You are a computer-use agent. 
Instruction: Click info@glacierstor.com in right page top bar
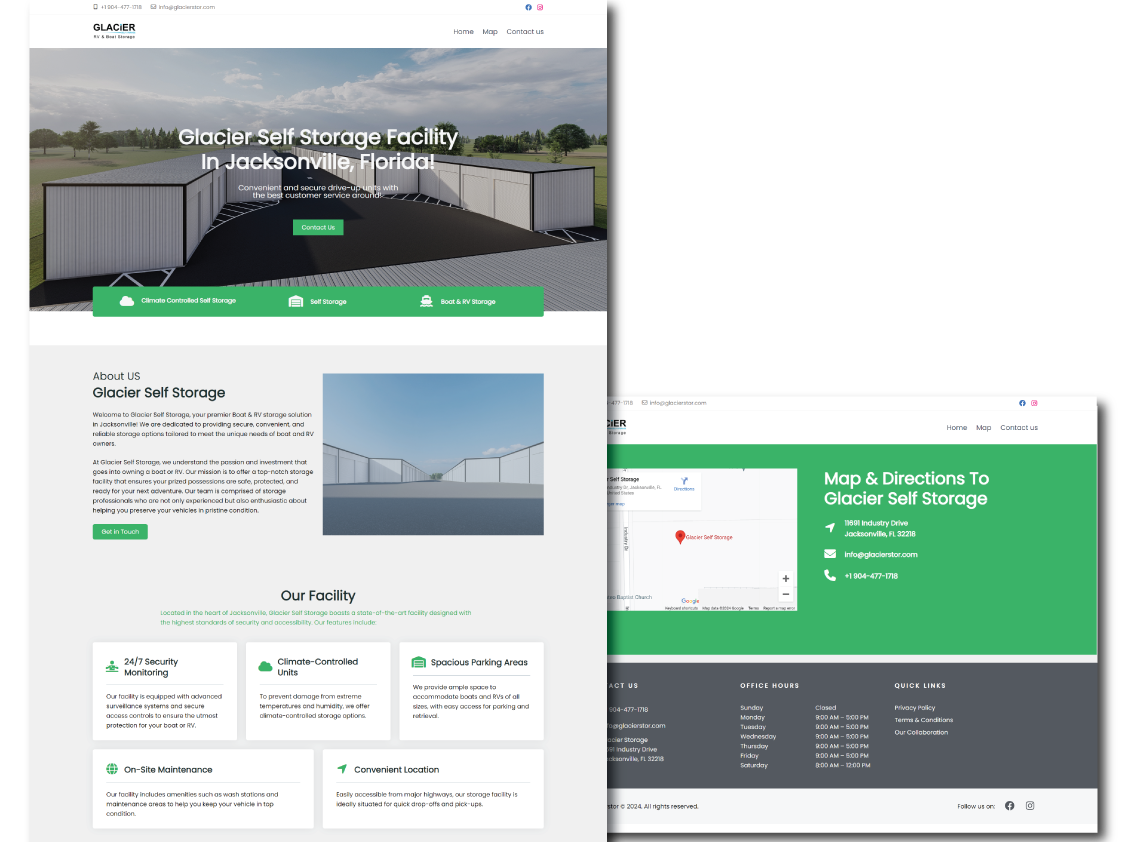coord(678,403)
